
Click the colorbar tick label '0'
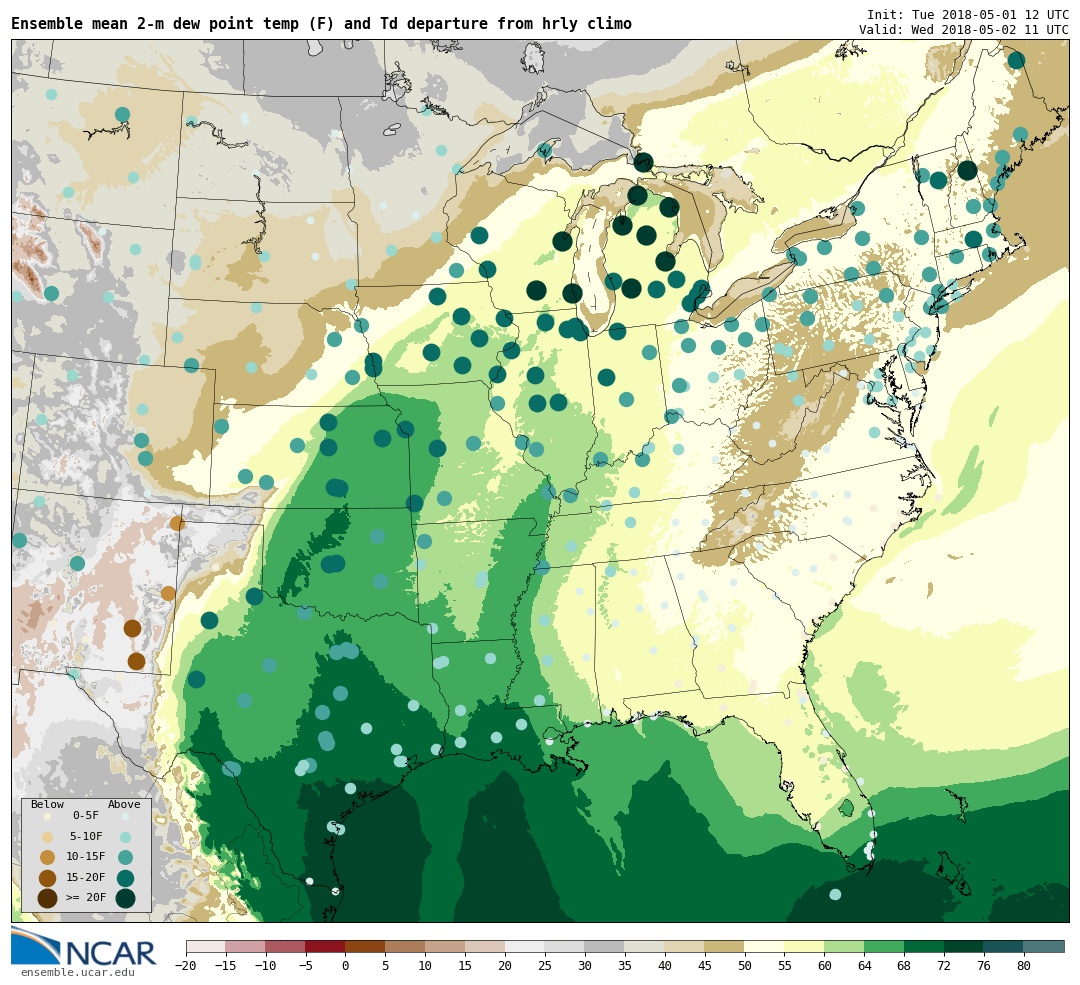tap(346, 966)
